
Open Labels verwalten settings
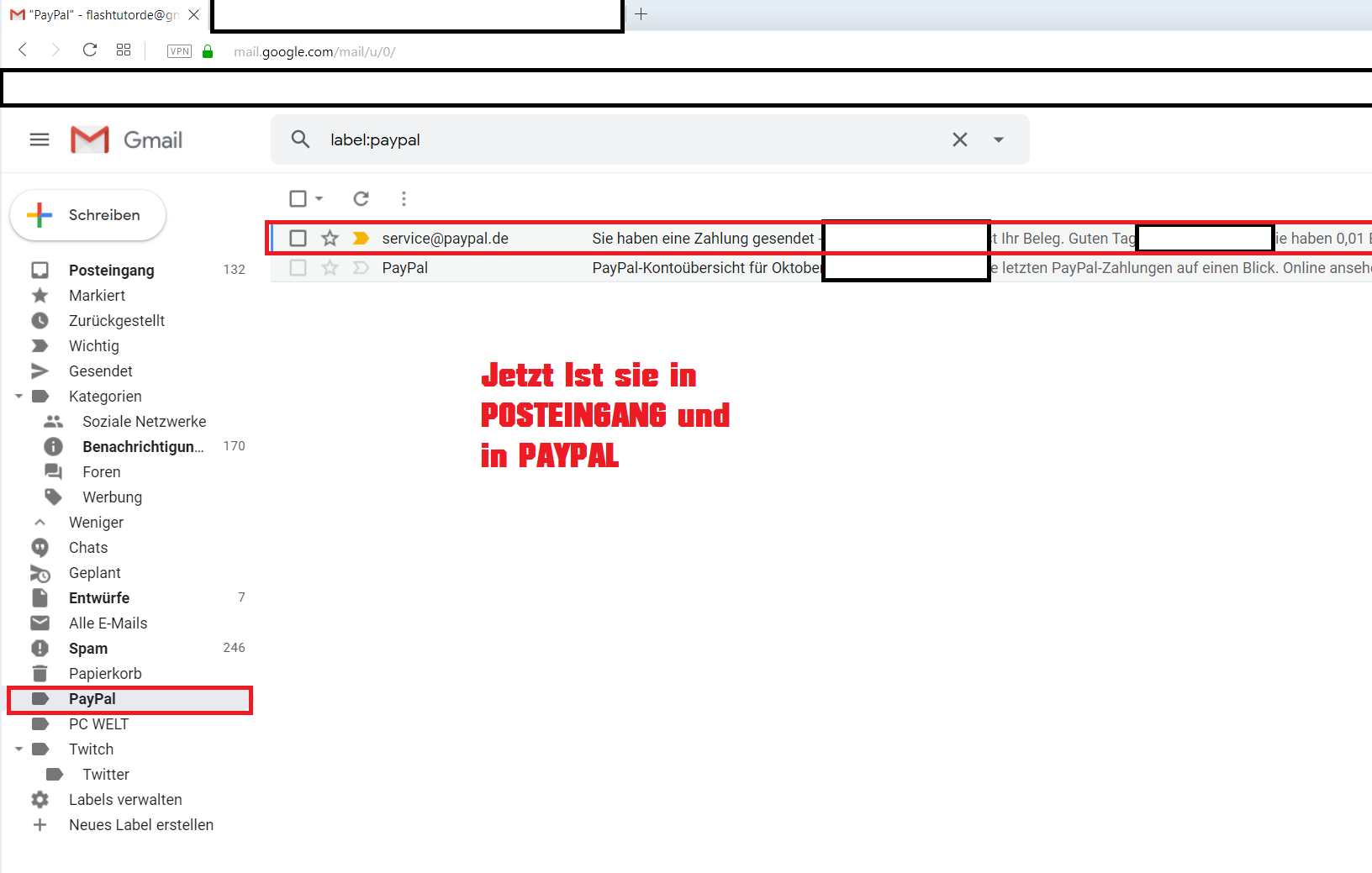pyautogui.click(x=125, y=799)
